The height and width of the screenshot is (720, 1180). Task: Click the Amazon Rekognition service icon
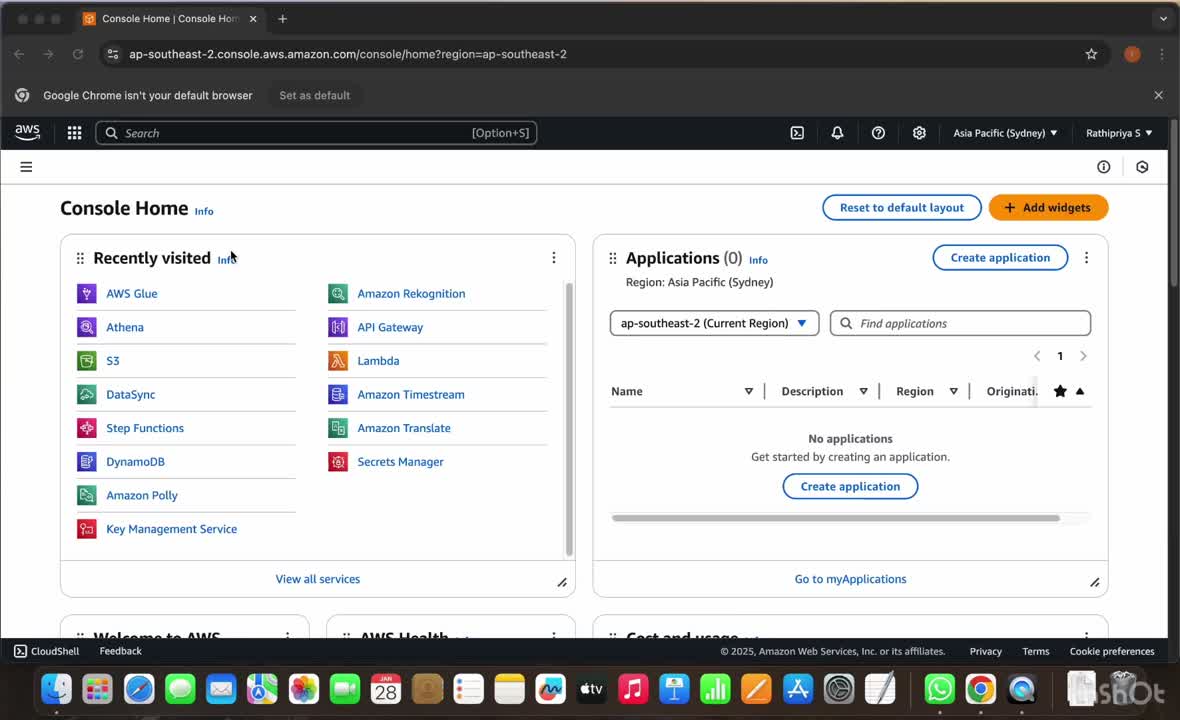(x=338, y=293)
